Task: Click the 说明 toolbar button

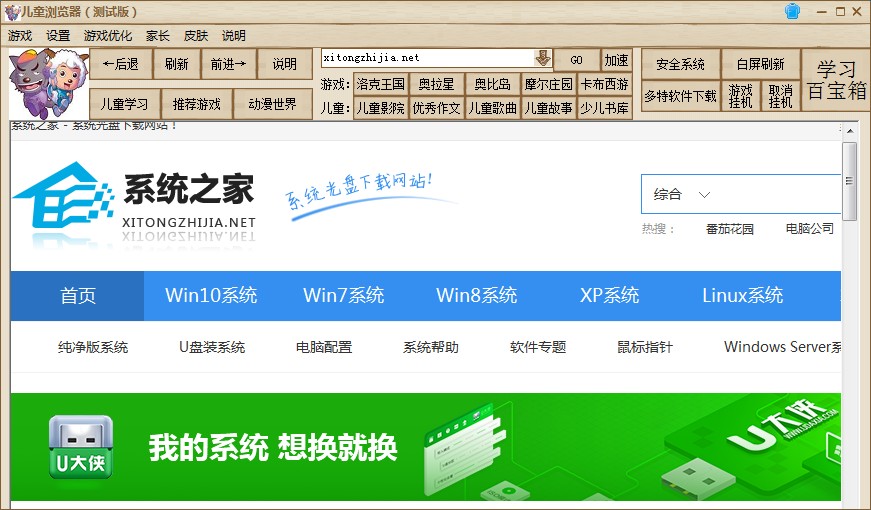Action: pos(284,64)
